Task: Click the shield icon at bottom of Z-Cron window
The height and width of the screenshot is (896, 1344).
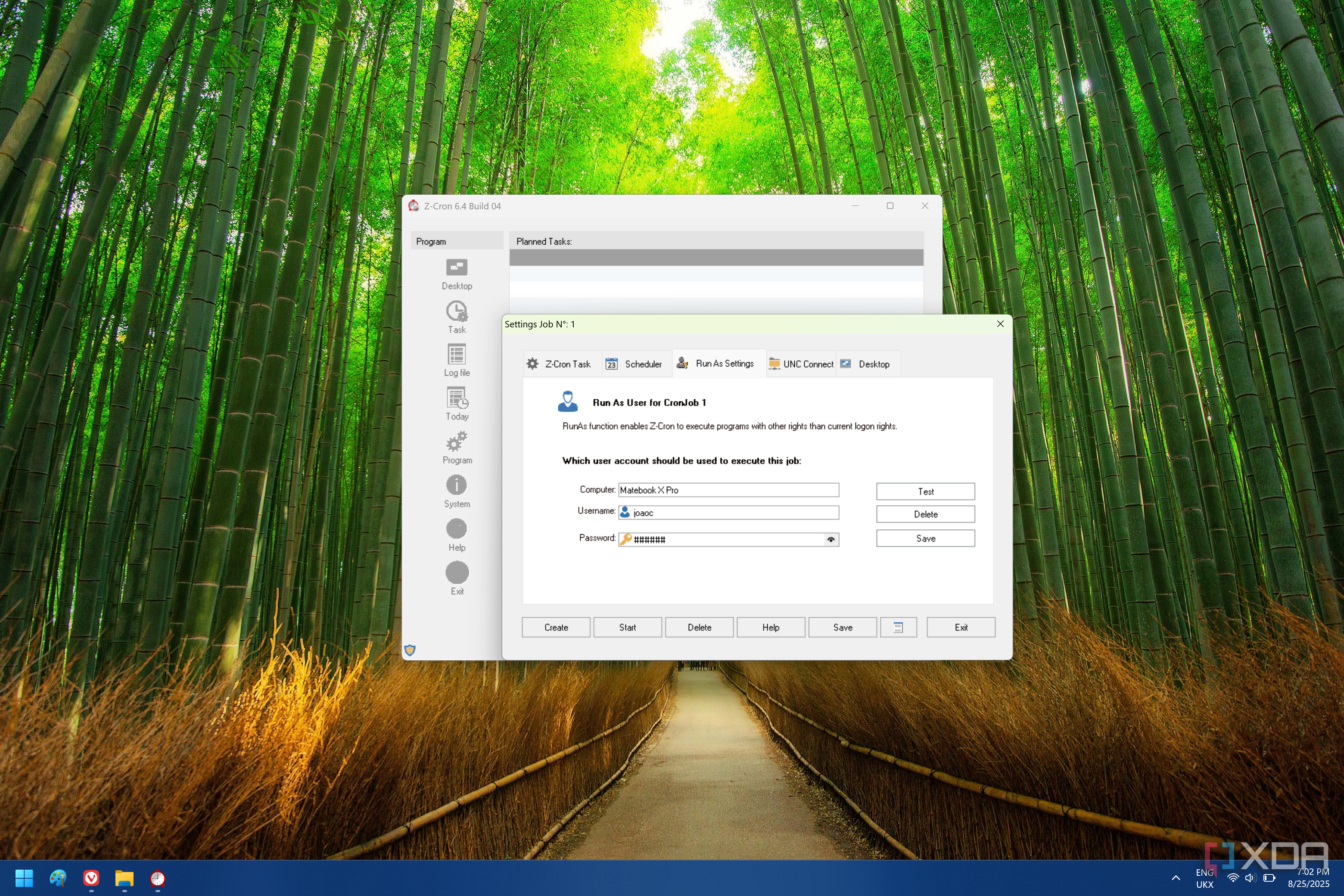Action: (x=410, y=650)
